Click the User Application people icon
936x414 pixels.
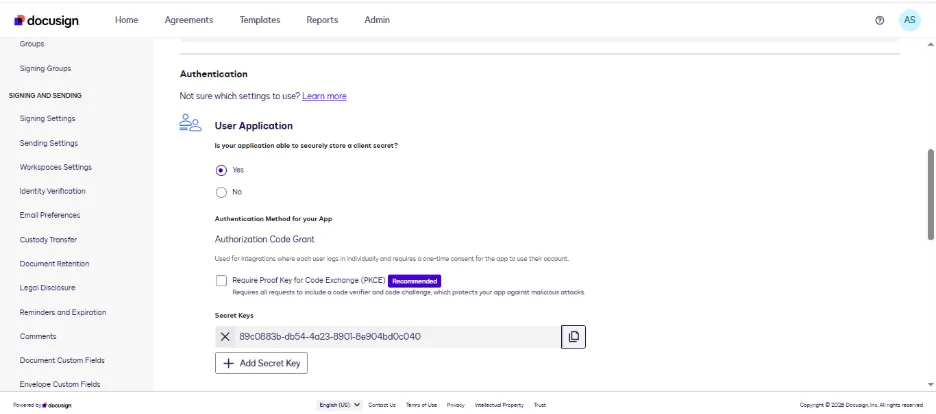coord(190,123)
